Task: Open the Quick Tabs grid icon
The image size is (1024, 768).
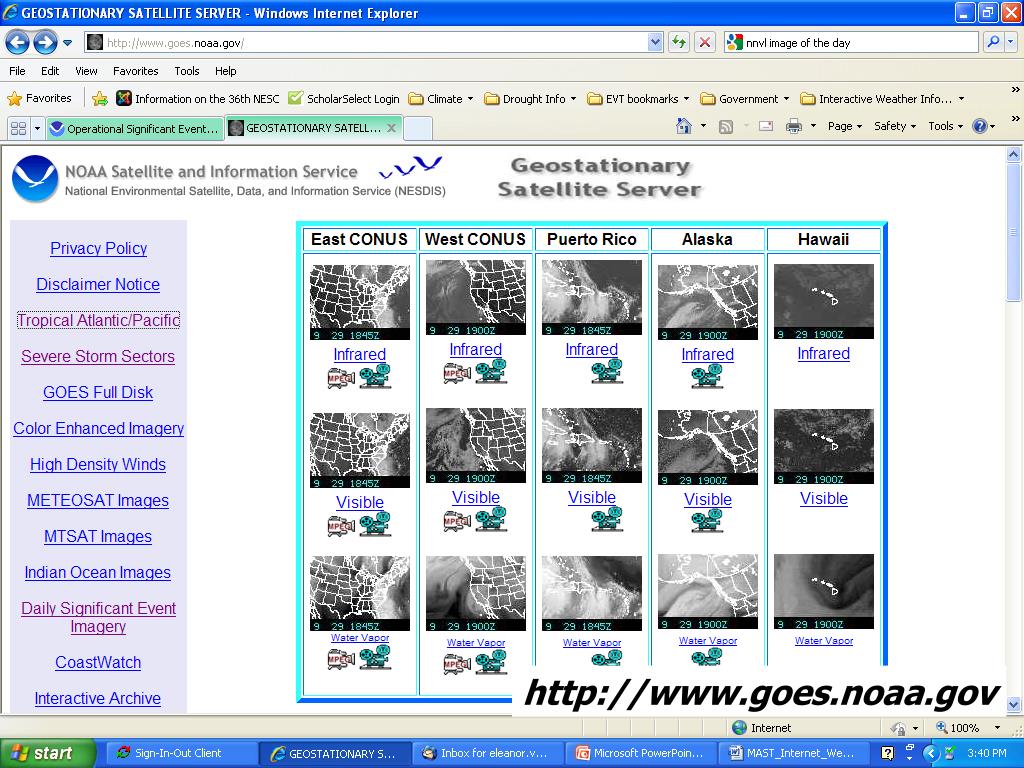Action: point(19,128)
